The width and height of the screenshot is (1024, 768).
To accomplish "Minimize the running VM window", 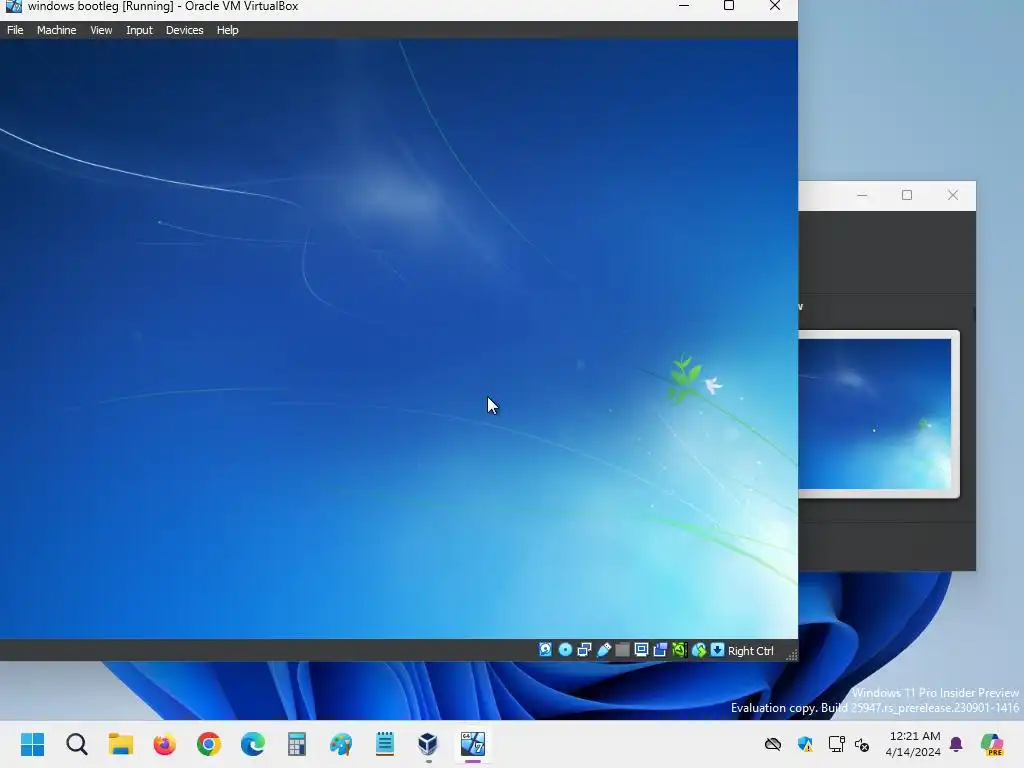I will [x=684, y=6].
